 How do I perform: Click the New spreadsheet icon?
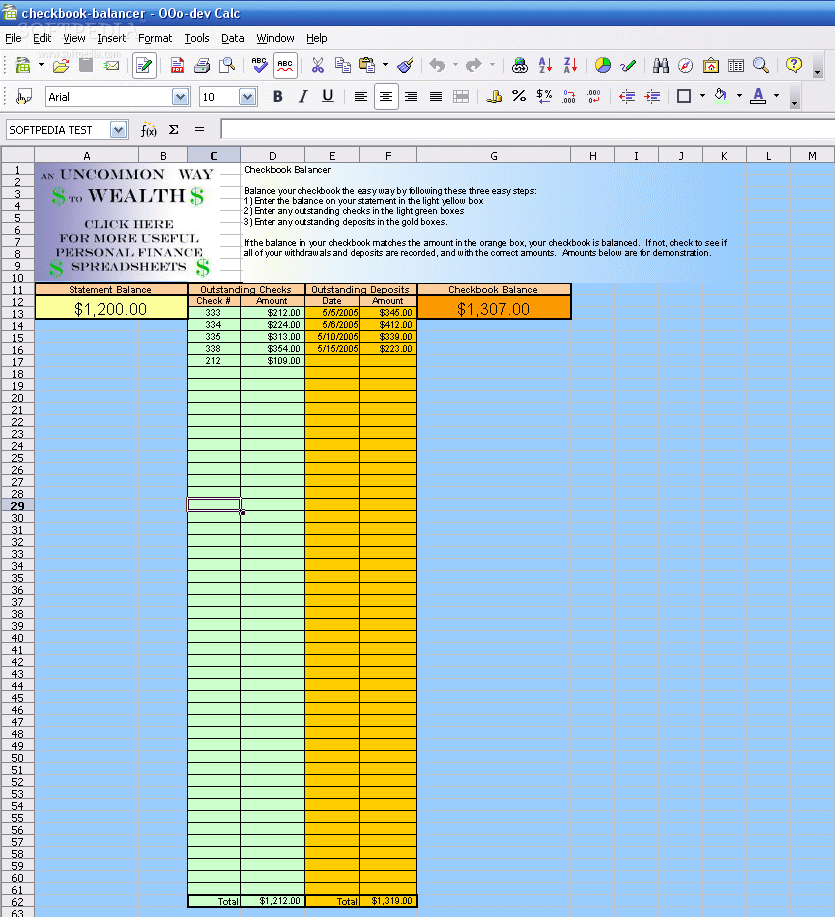22,65
